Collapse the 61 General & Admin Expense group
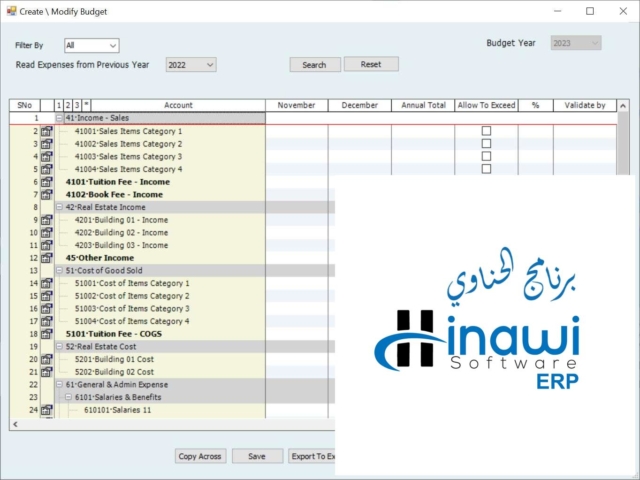The height and width of the screenshot is (480, 640). pyautogui.click(x=59, y=384)
